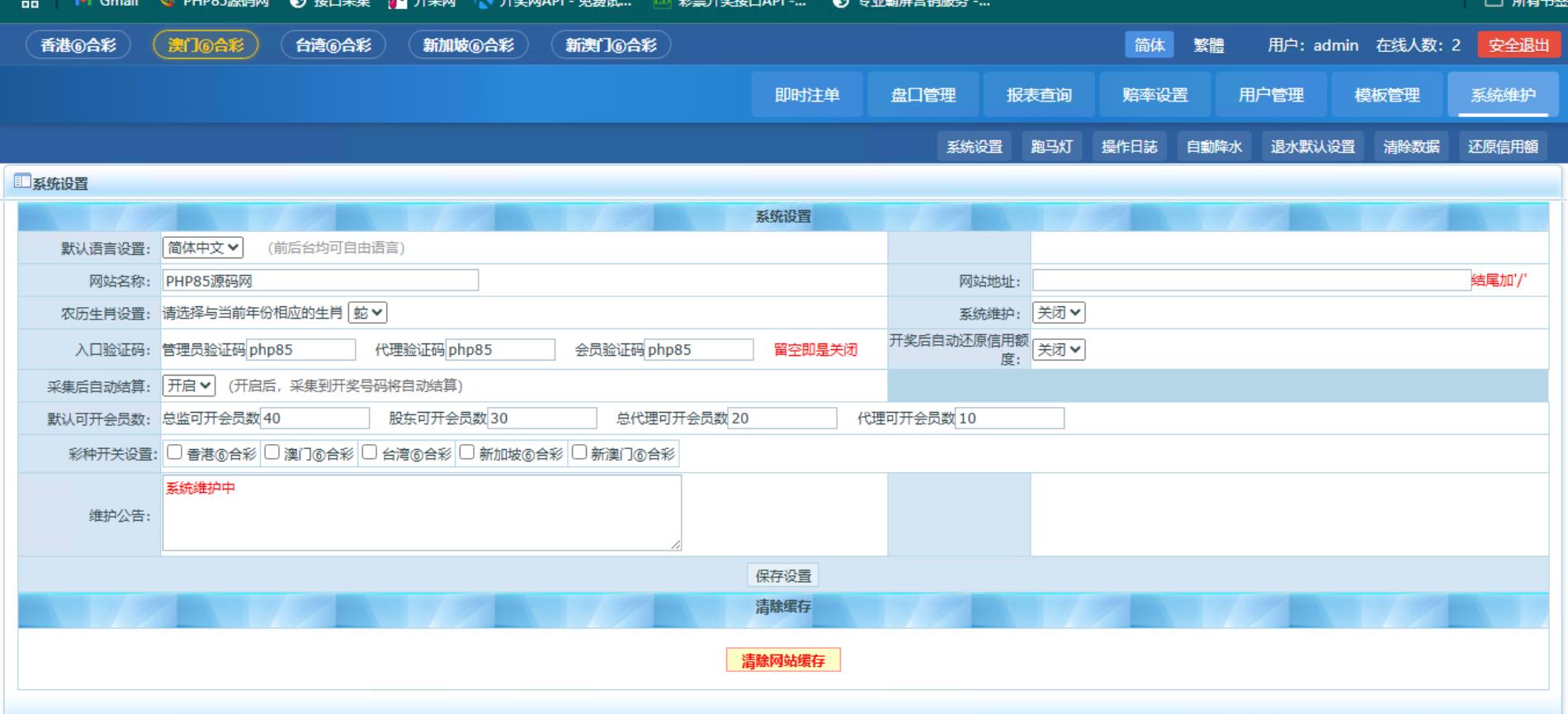This screenshot has height=714, width=1568.
Task: Open the default language dropdown 简体中文
Action: (x=202, y=248)
